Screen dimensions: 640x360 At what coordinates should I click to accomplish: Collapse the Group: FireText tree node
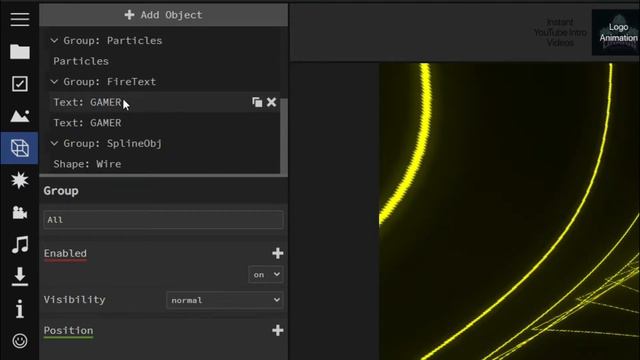point(54,82)
